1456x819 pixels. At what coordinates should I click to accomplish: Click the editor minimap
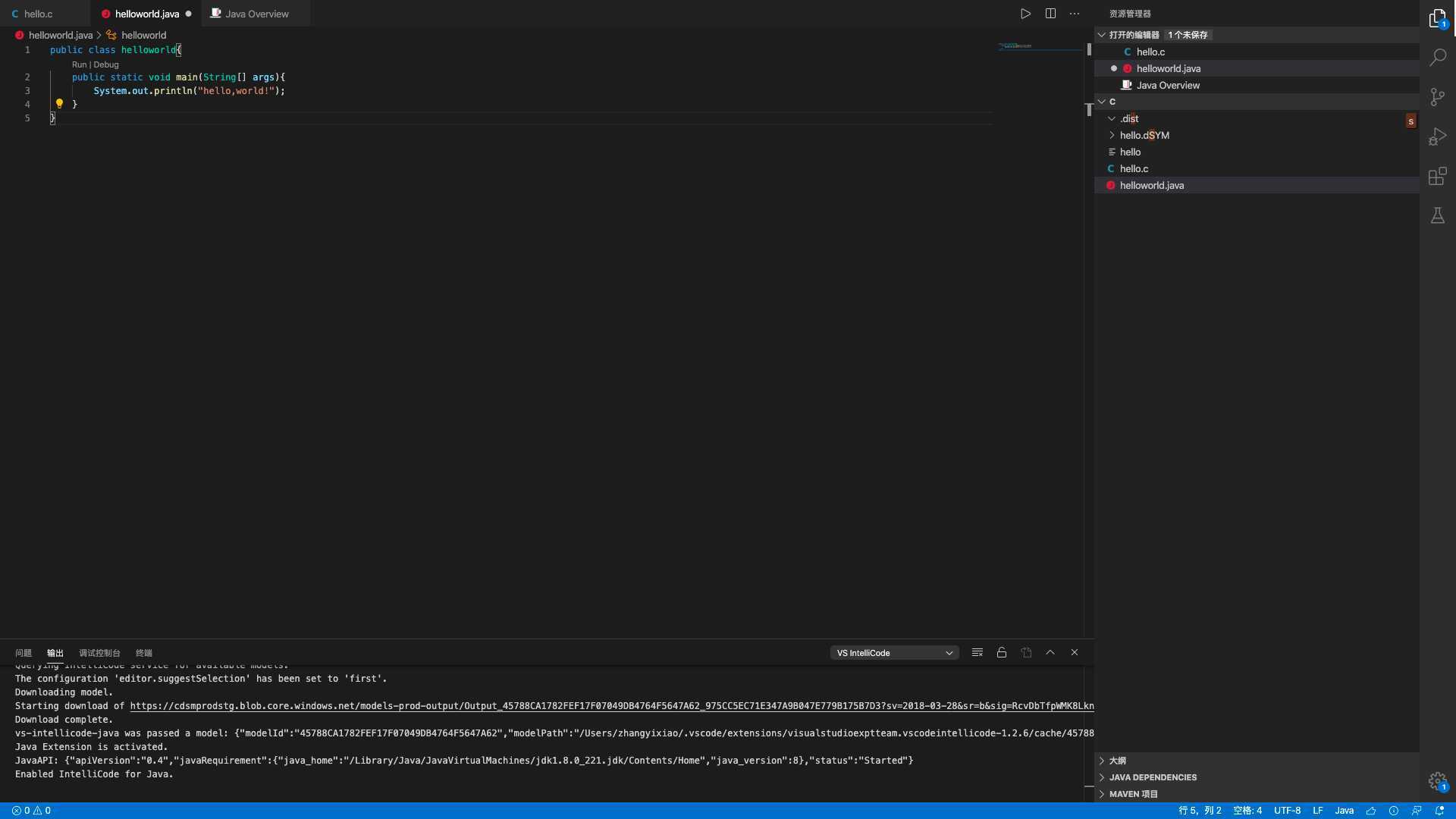(1039, 47)
